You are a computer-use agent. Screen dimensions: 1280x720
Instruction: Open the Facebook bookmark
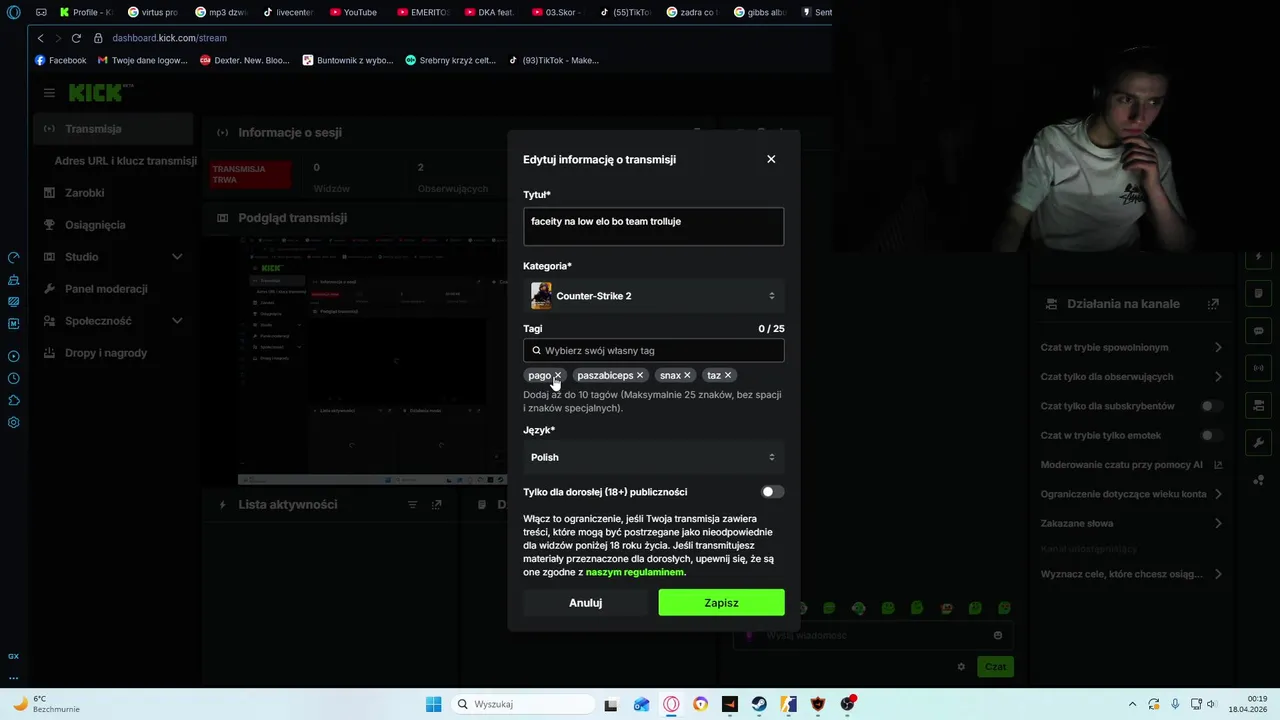(x=60, y=60)
